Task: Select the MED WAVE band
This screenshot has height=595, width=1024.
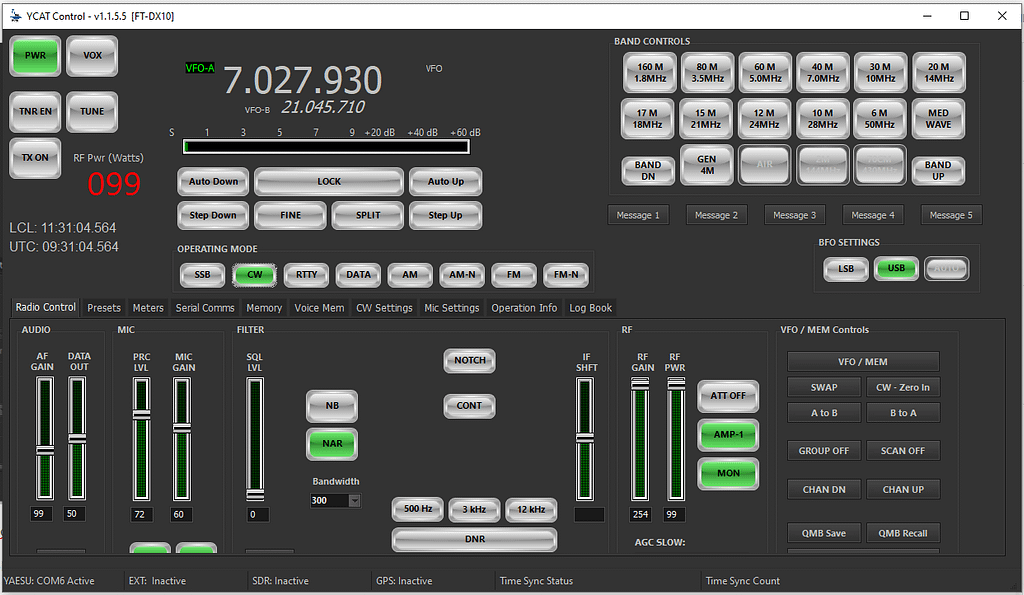Action: [x=938, y=119]
